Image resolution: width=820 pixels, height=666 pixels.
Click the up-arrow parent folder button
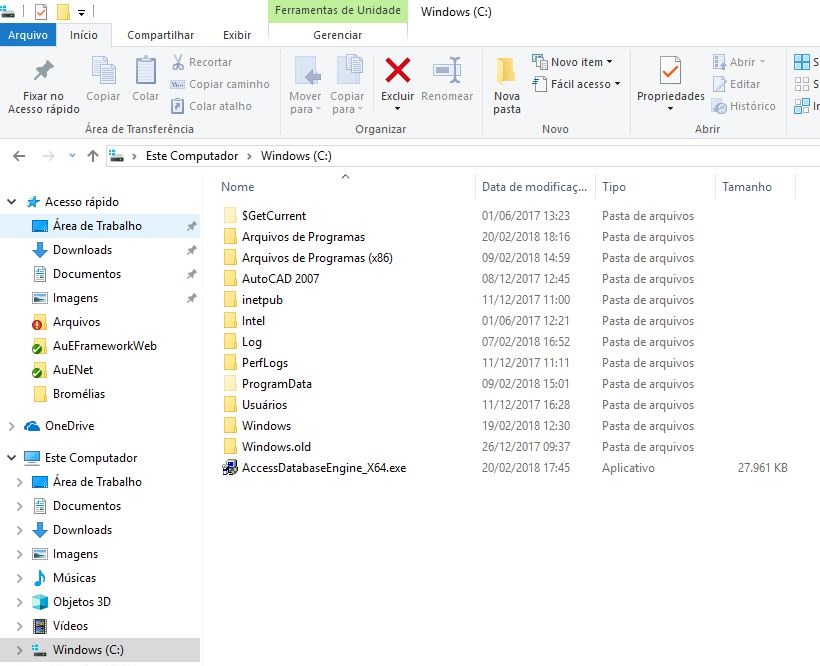[93, 156]
